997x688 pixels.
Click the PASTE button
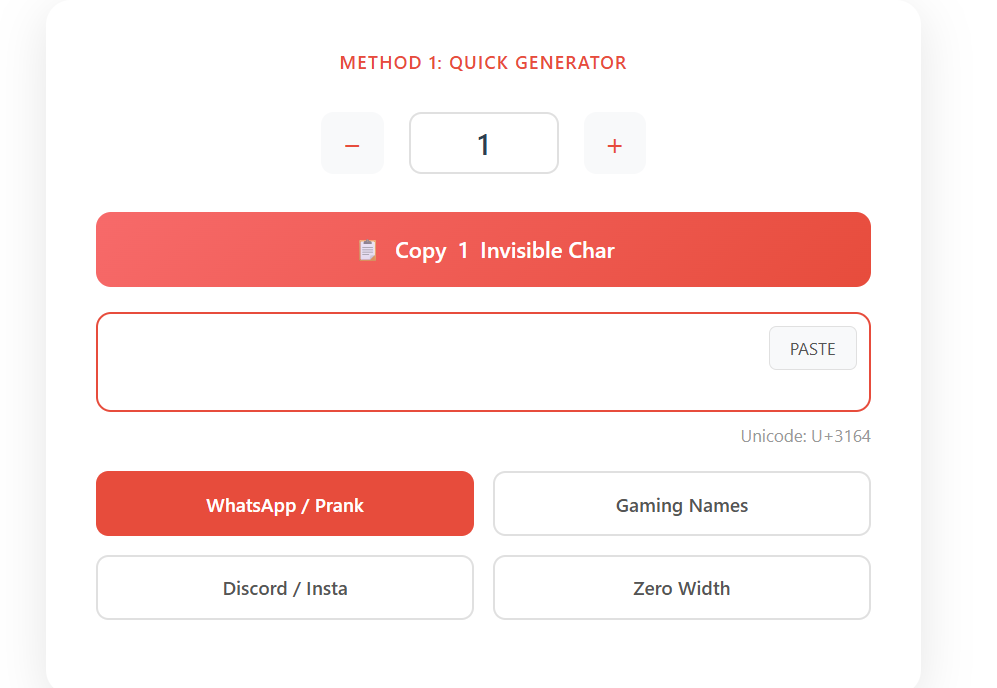(812, 349)
